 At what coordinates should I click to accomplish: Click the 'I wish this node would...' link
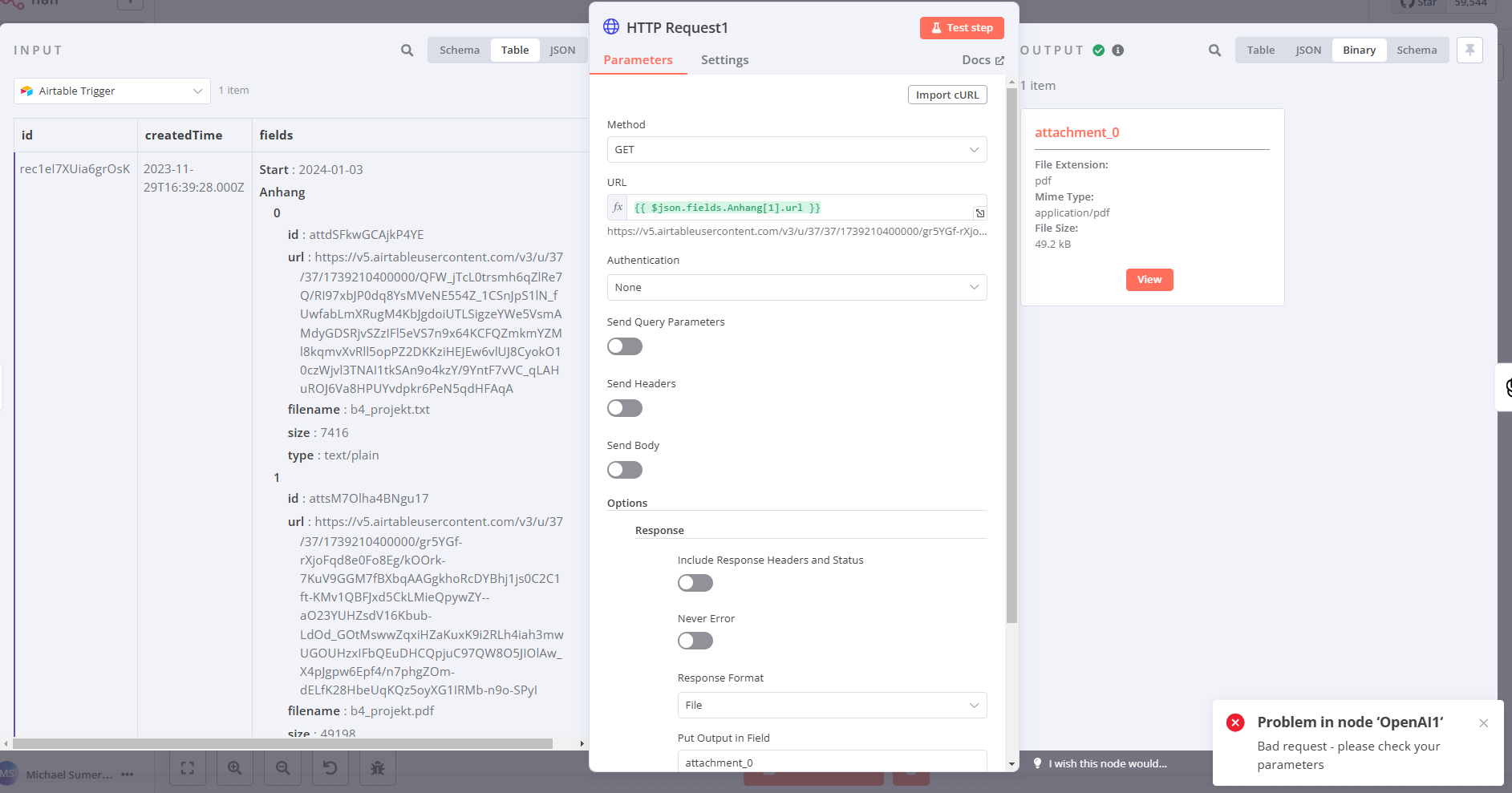pos(1108,763)
